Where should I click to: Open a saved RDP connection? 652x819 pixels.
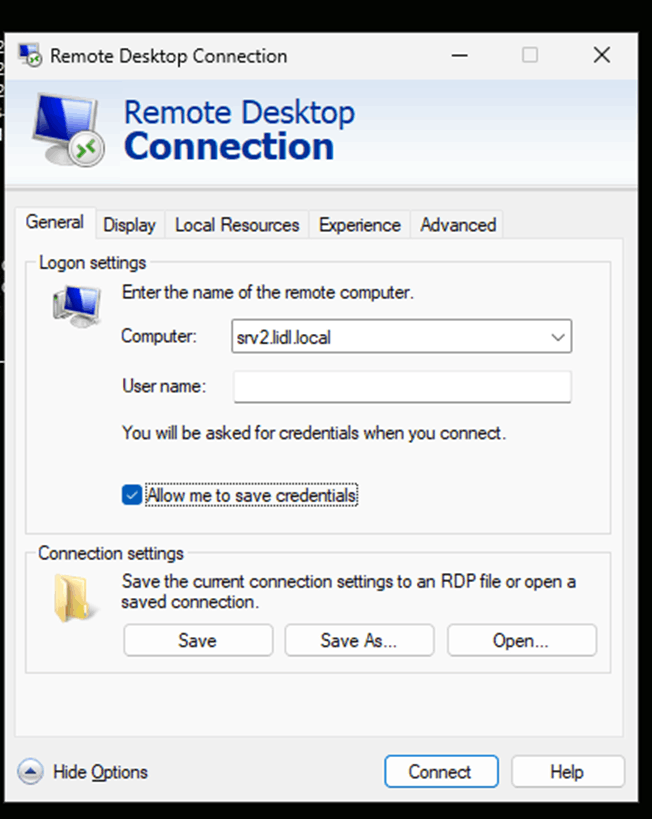tap(521, 640)
